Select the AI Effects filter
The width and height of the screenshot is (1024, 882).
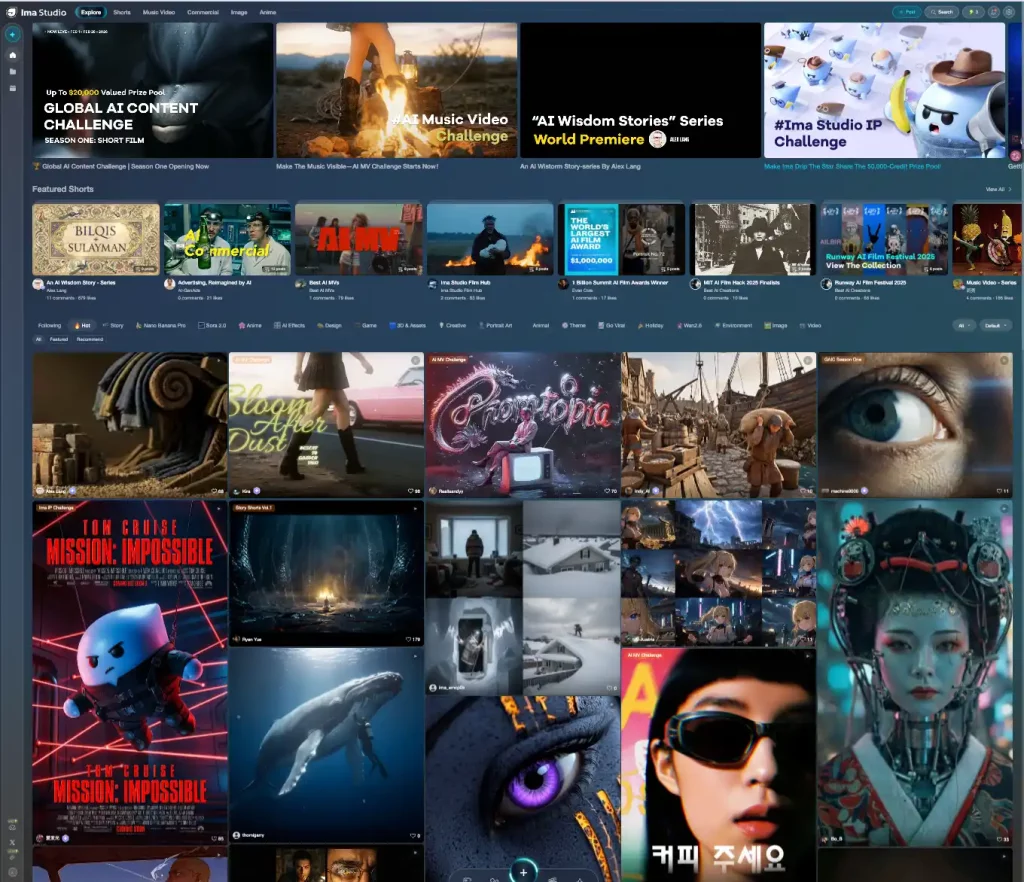click(x=289, y=325)
